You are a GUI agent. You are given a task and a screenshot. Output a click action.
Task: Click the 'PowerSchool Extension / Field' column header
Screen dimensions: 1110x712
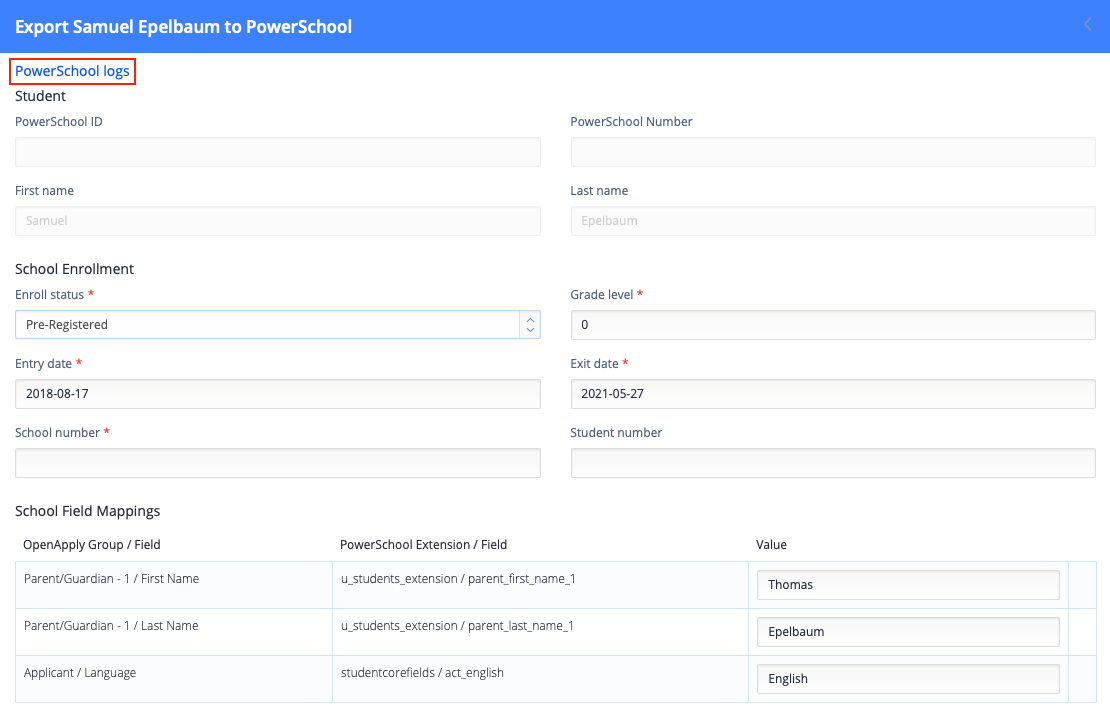423,545
